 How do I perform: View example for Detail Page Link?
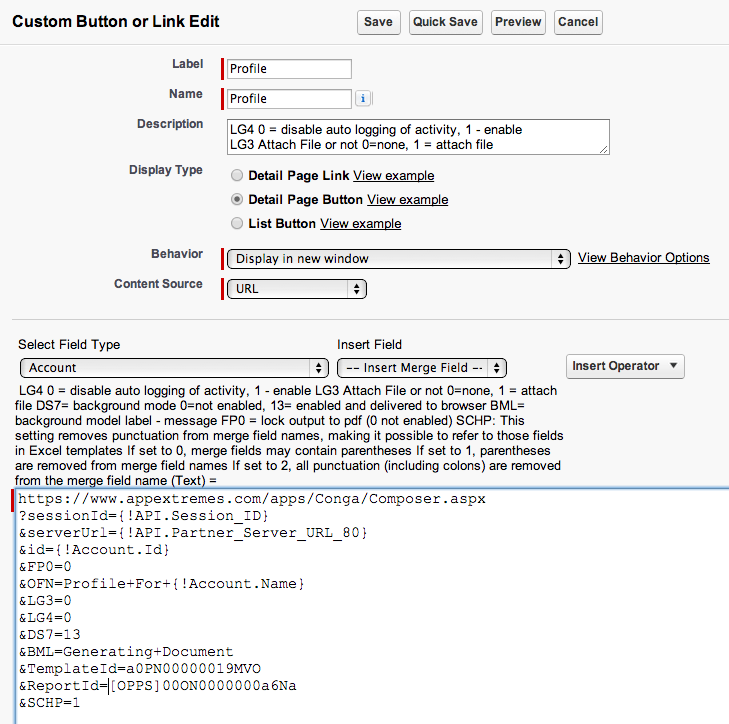(x=393, y=176)
